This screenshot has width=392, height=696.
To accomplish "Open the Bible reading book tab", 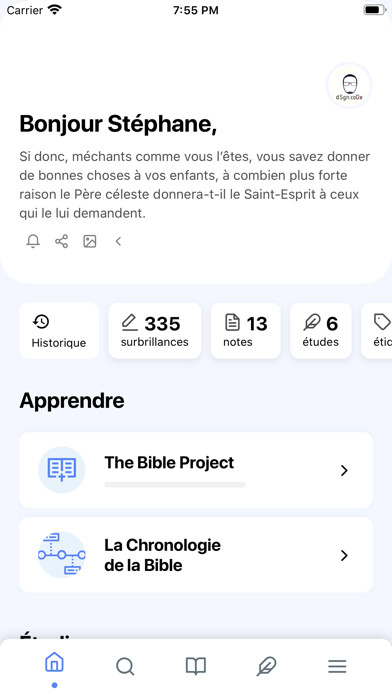I will point(196,666).
